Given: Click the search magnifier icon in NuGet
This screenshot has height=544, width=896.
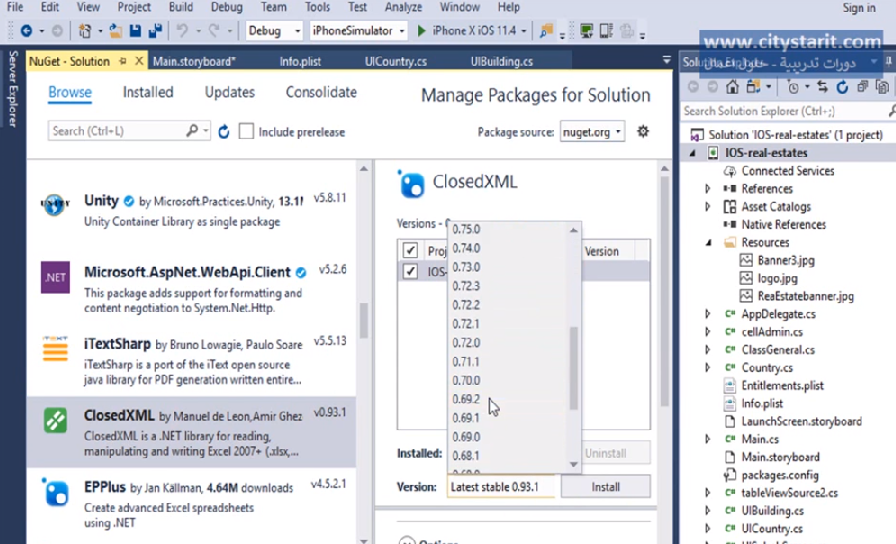Looking at the screenshot, I should tap(192, 131).
